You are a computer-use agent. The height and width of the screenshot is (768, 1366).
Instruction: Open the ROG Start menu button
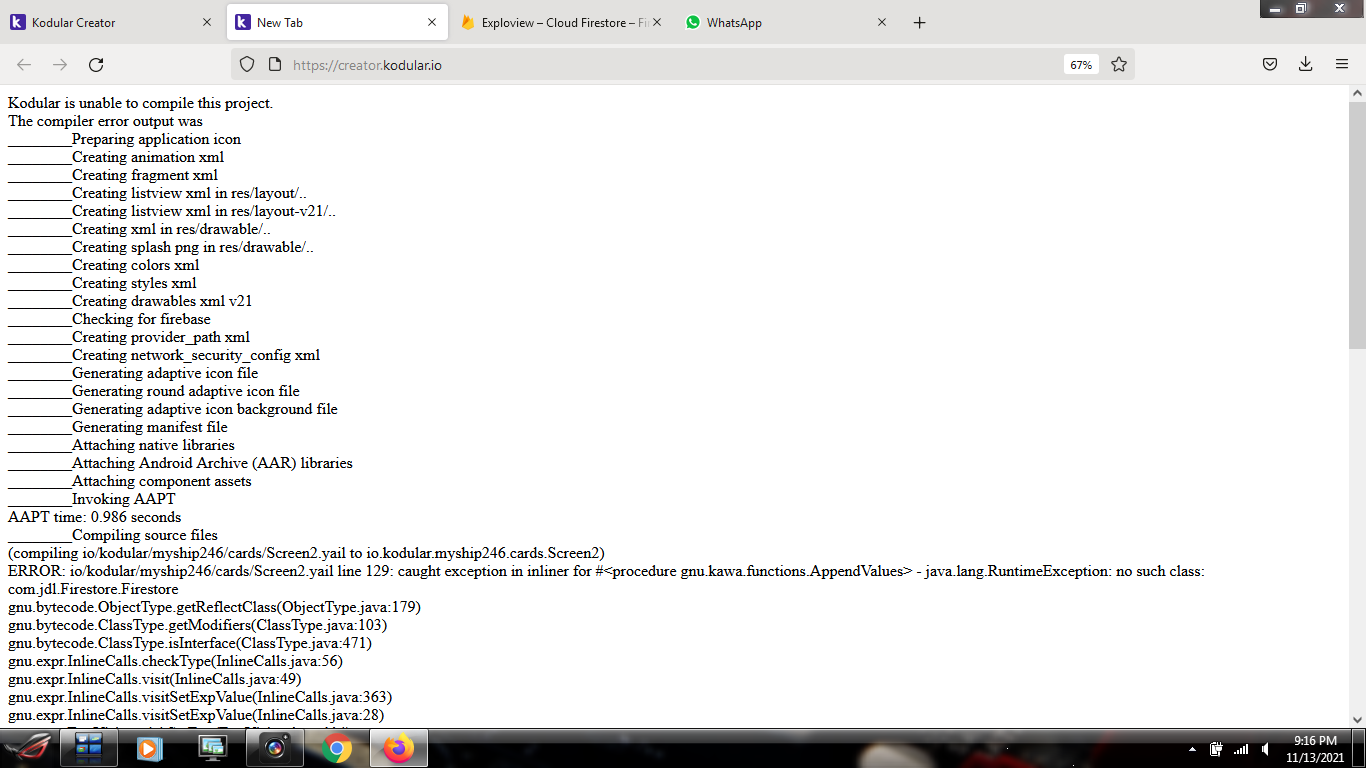[29, 748]
